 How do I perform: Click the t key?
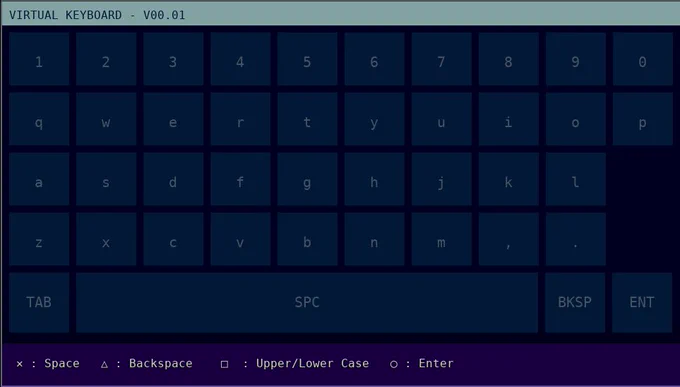(x=307, y=119)
